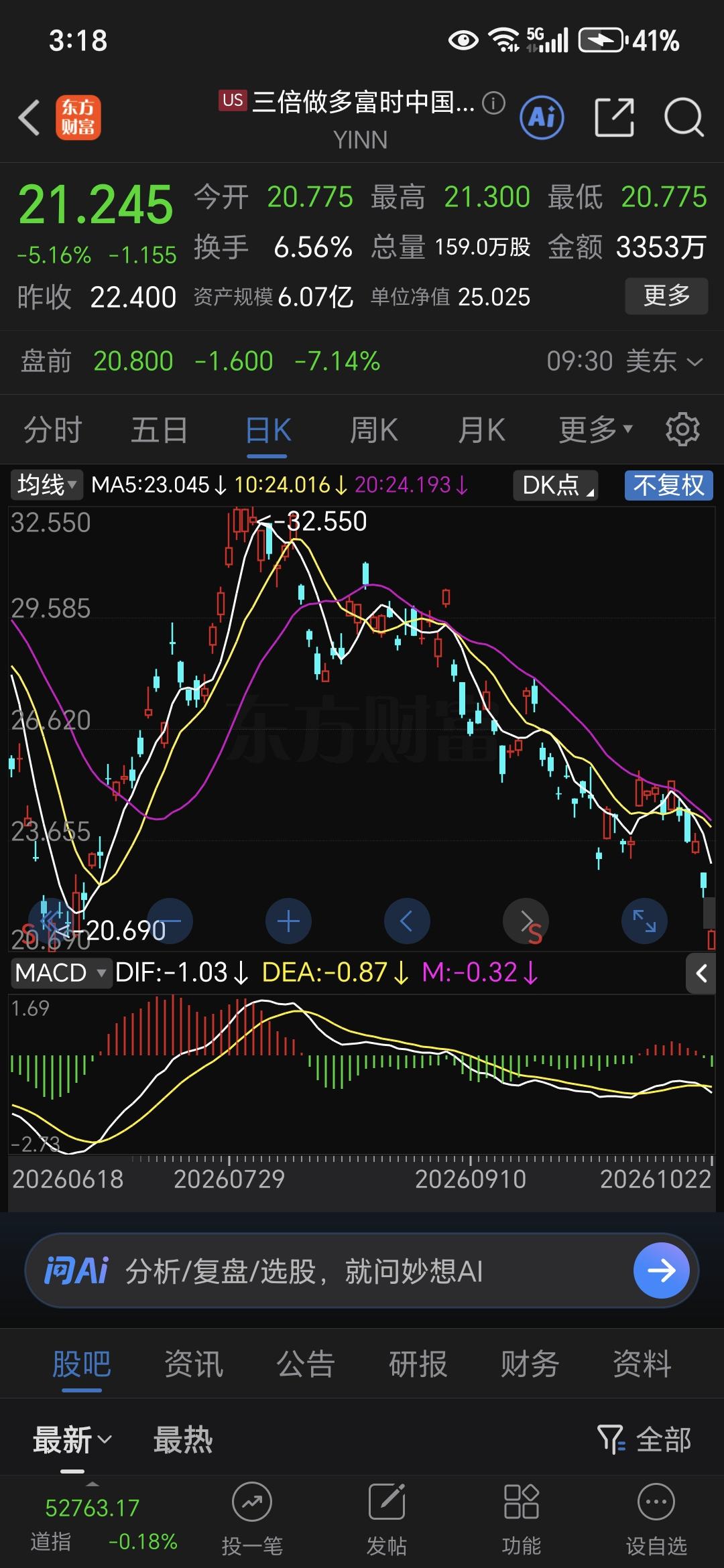The height and width of the screenshot is (1568, 724).
Task: Open the 东方财富 logo icon
Action: click(x=78, y=117)
